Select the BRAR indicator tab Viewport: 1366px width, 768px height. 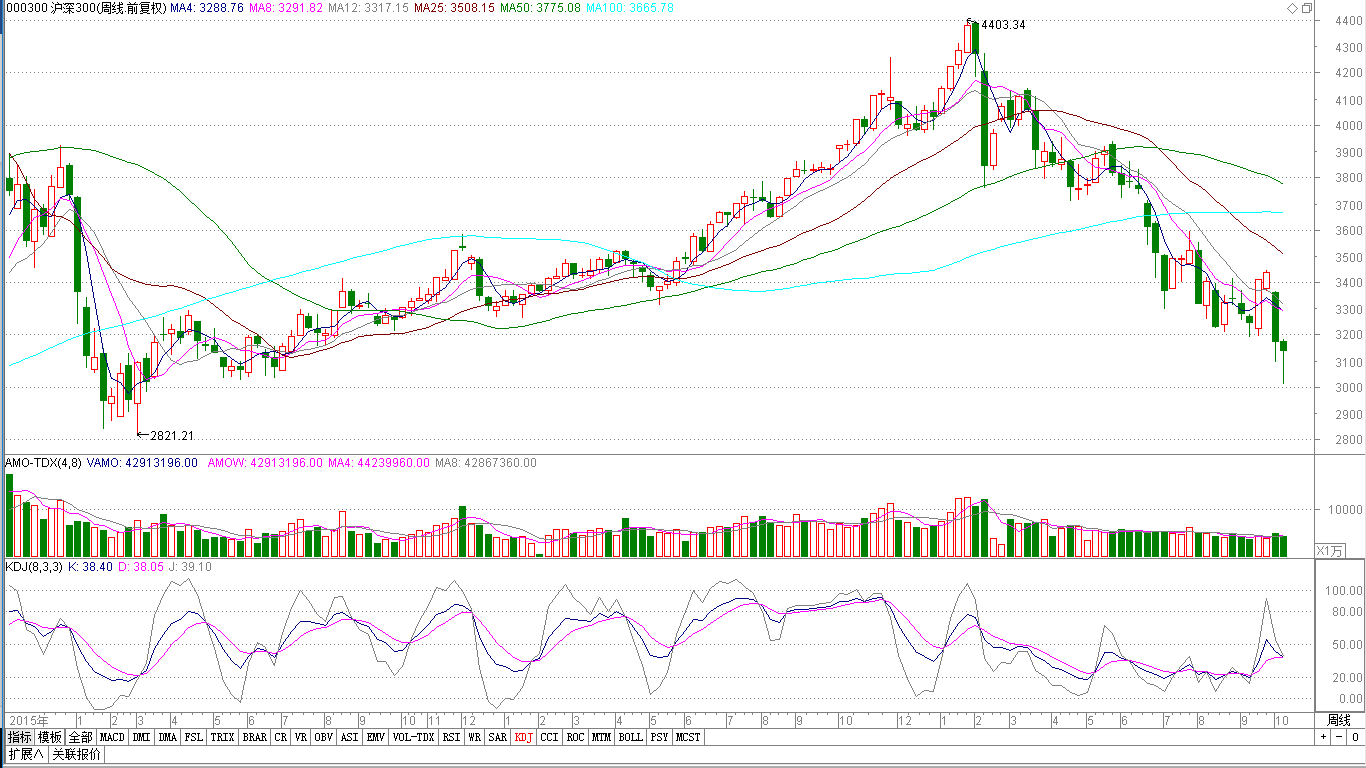click(x=254, y=737)
